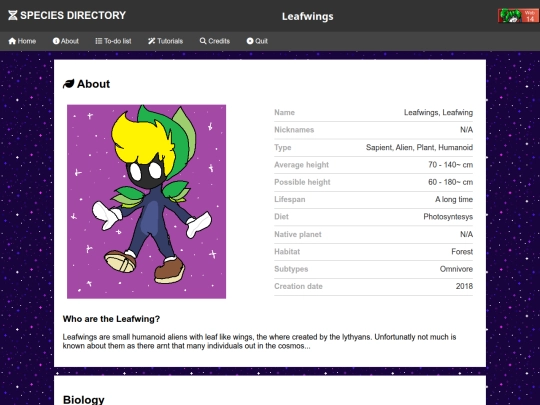
Task: Open the Leafwing character illustration
Action: tap(146, 201)
